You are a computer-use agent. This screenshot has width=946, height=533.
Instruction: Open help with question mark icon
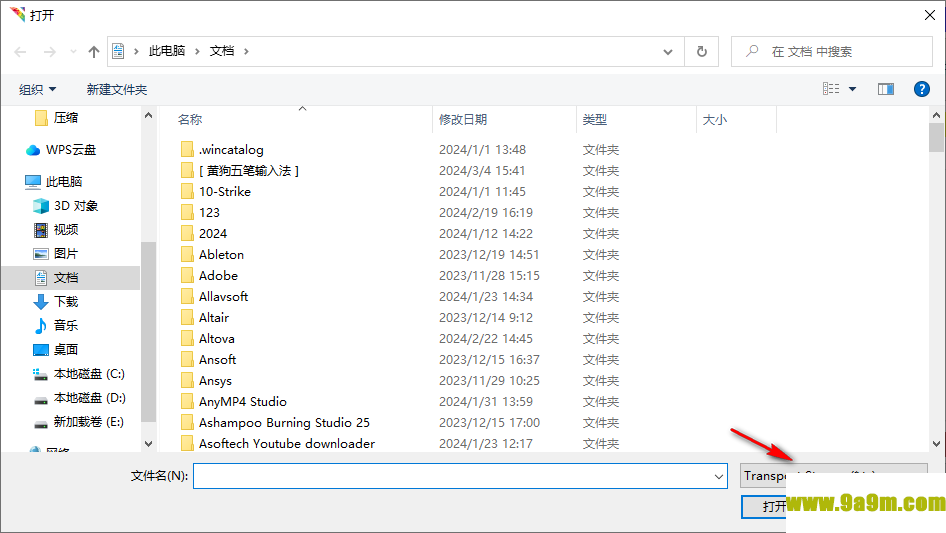pos(921,89)
